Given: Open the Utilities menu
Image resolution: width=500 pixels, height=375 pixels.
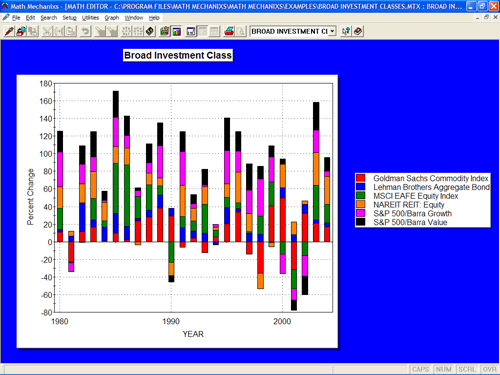Looking at the screenshot, I should (90, 18).
